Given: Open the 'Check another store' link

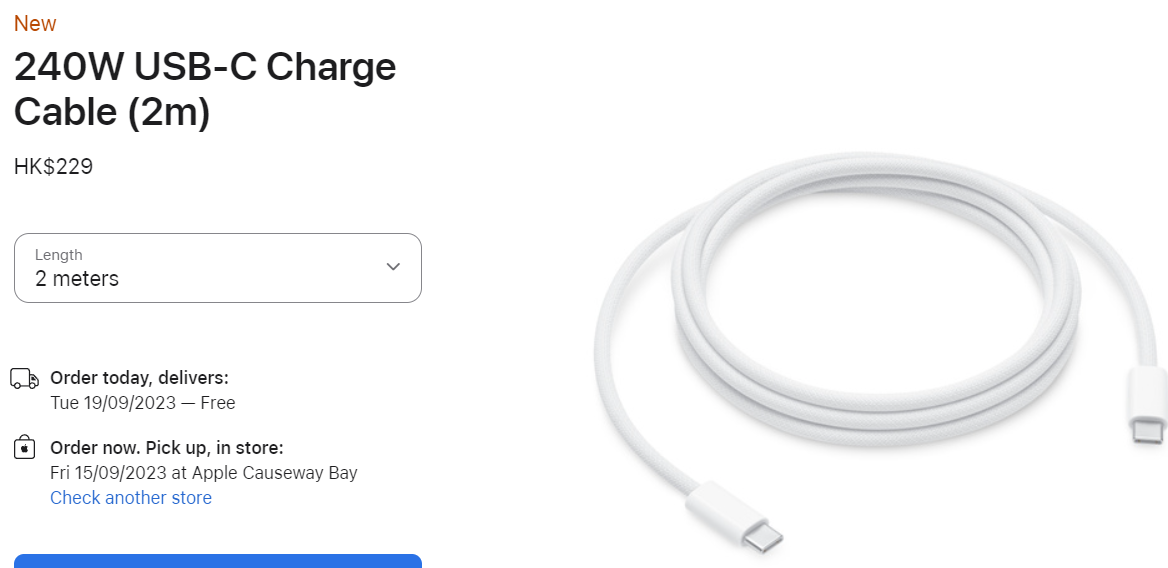Looking at the screenshot, I should pyautogui.click(x=131, y=497).
